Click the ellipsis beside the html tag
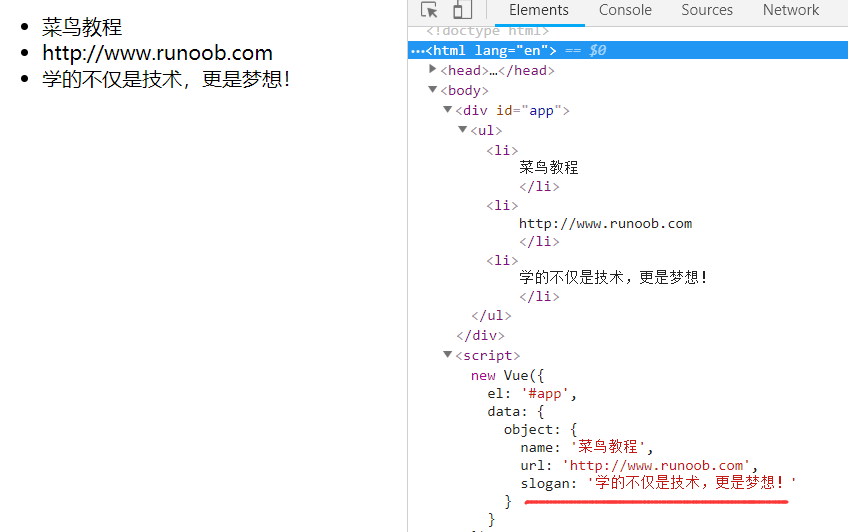This screenshot has width=848, height=532. [x=417, y=51]
